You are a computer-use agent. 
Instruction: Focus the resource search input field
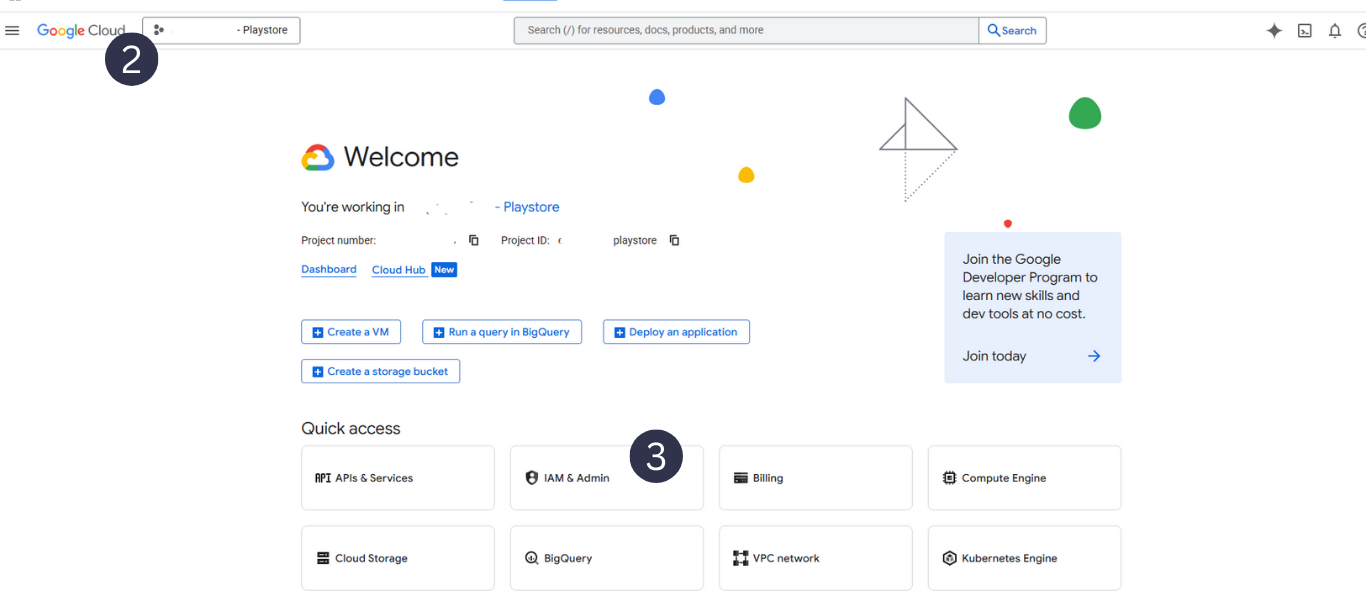click(x=745, y=31)
